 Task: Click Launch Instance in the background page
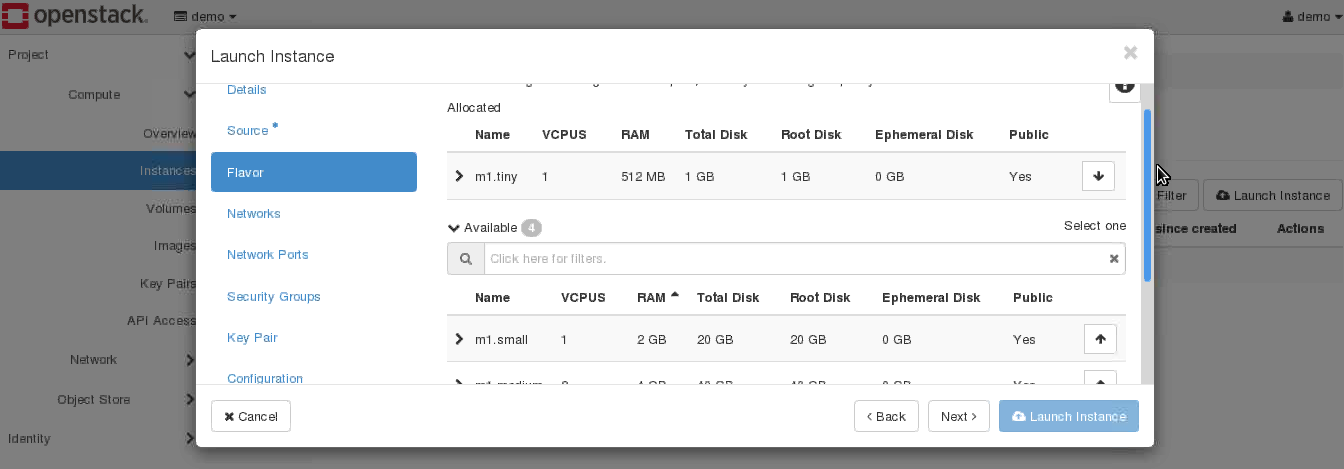[1272, 196]
